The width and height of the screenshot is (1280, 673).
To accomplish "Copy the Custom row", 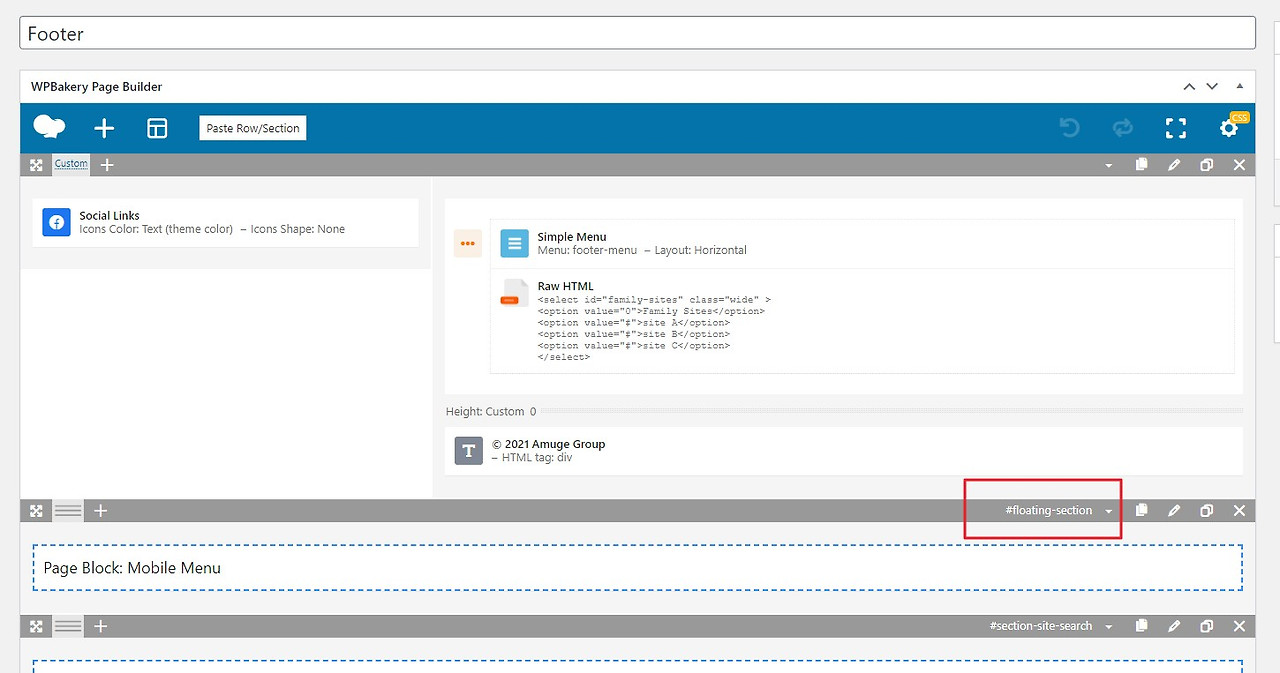I will click(1141, 165).
